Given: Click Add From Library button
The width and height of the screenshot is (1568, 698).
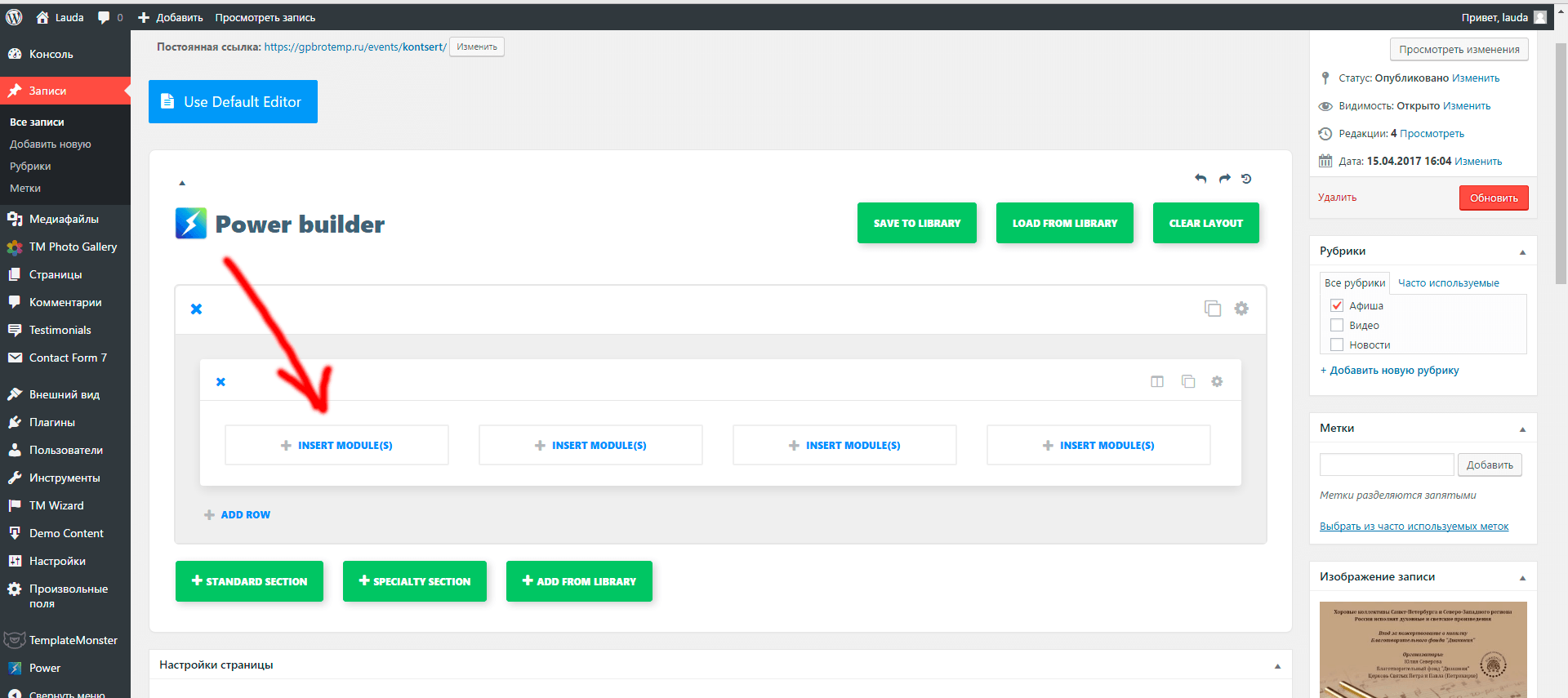Looking at the screenshot, I should (579, 581).
